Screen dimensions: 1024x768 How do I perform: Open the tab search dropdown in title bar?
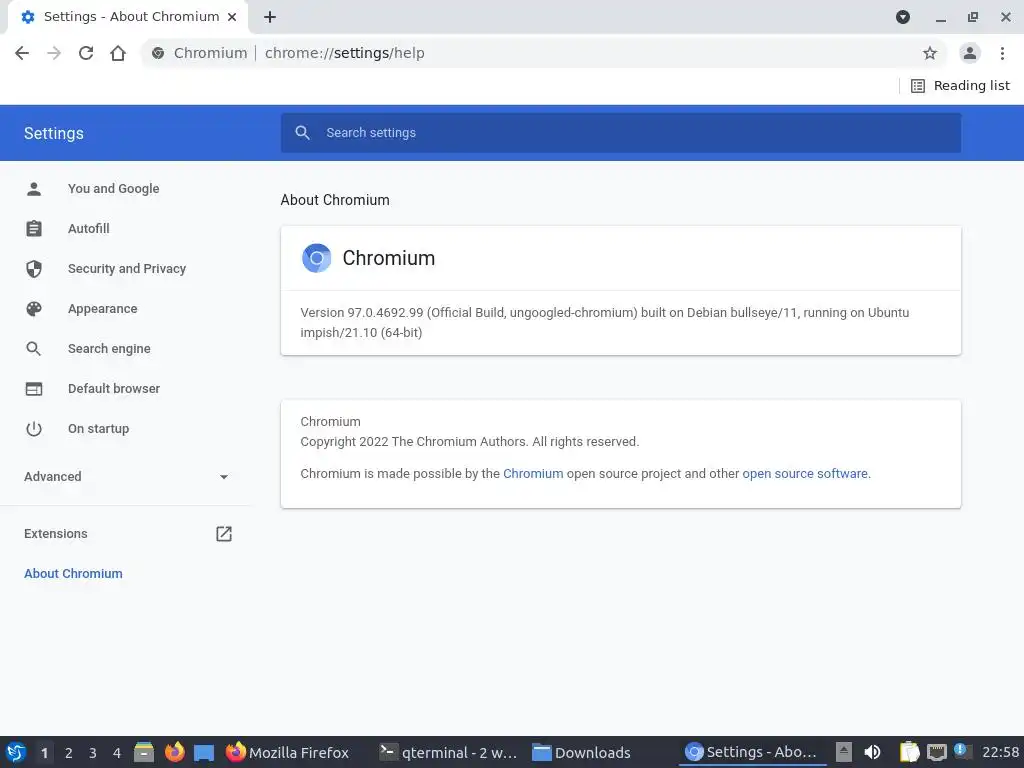click(x=903, y=17)
